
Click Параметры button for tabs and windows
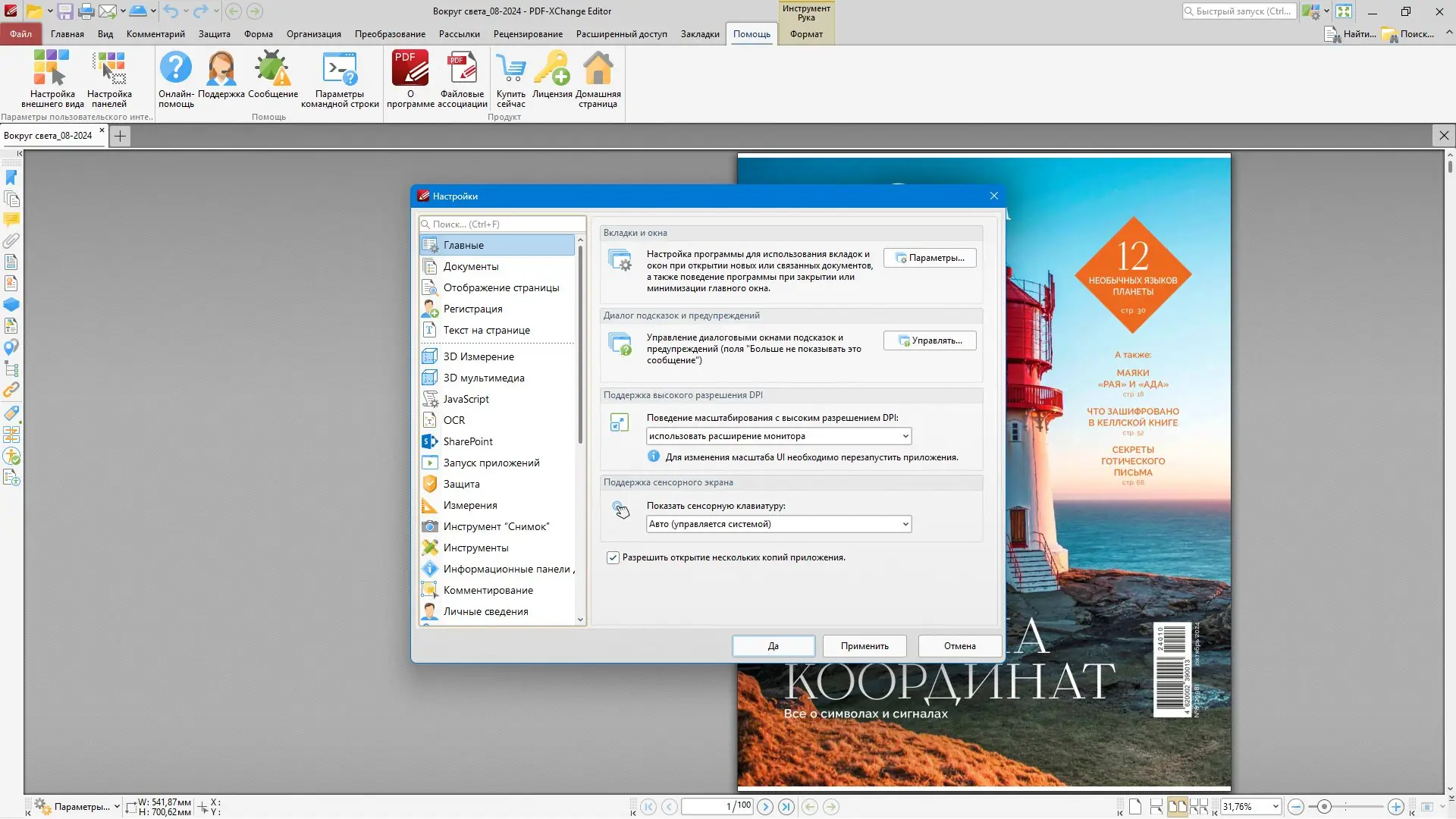pyautogui.click(x=930, y=258)
